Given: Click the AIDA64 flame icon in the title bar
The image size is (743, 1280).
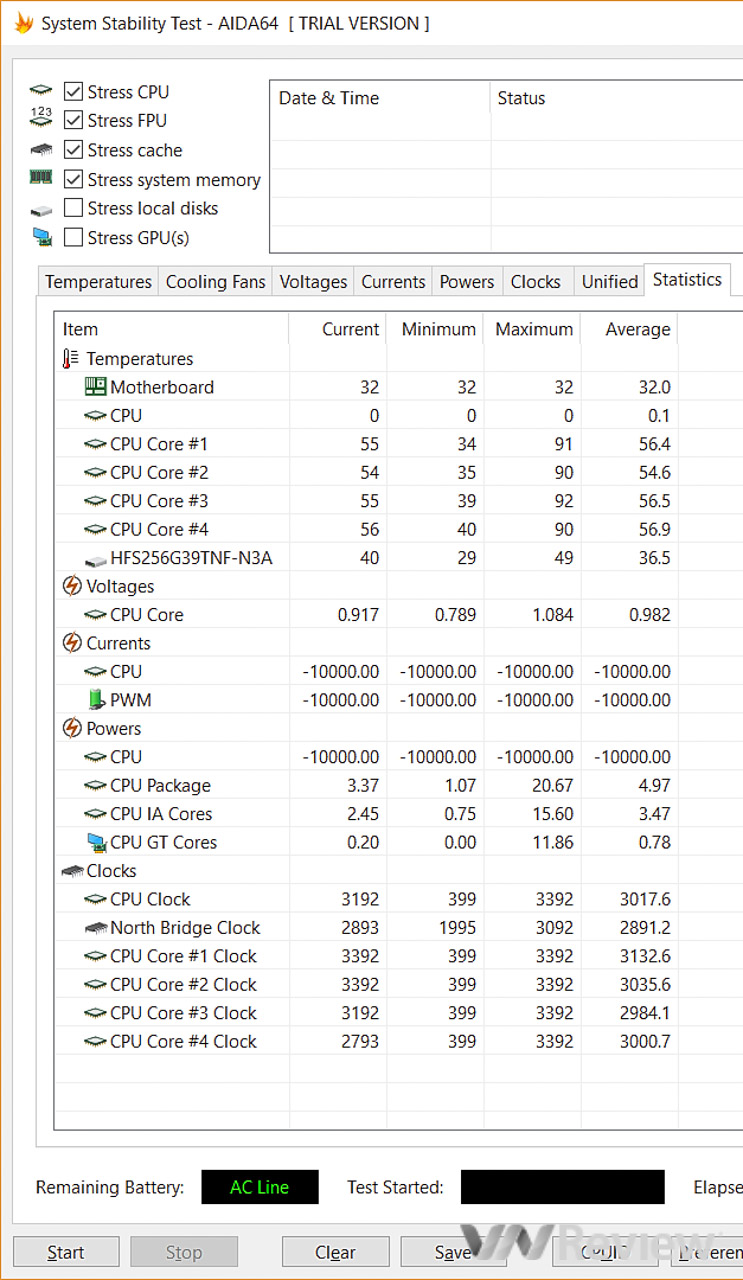Looking at the screenshot, I should coord(23,22).
